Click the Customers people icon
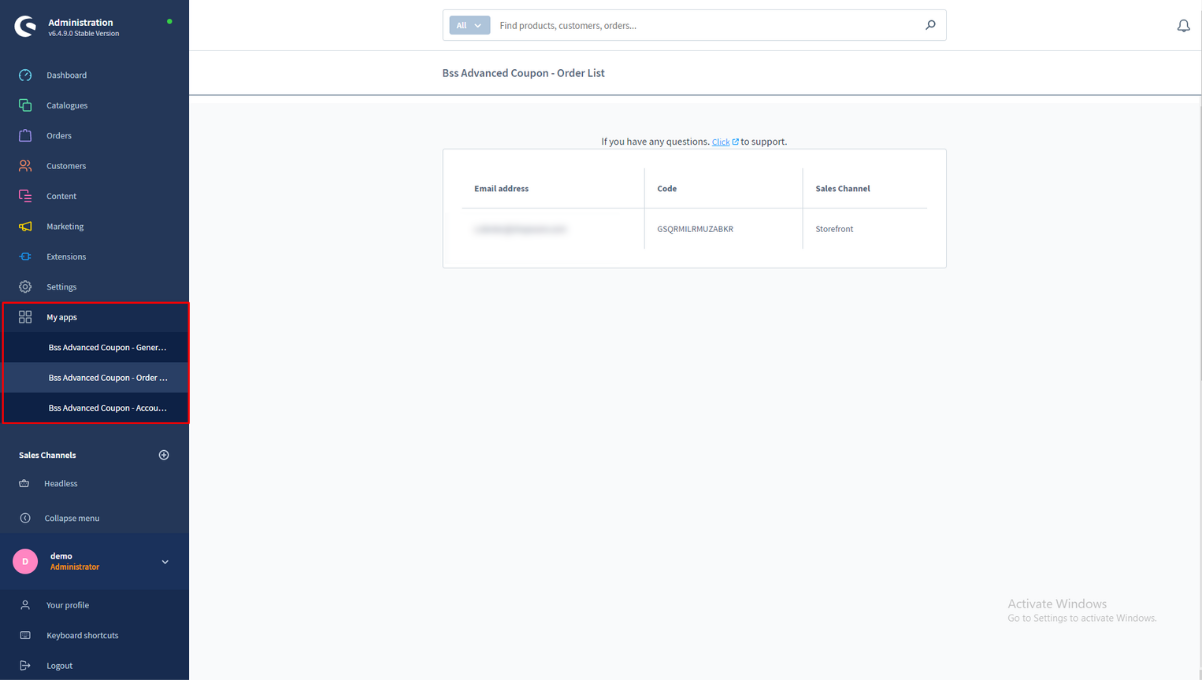Image resolution: width=1202 pixels, height=680 pixels. pyautogui.click(x=26, y=166)
